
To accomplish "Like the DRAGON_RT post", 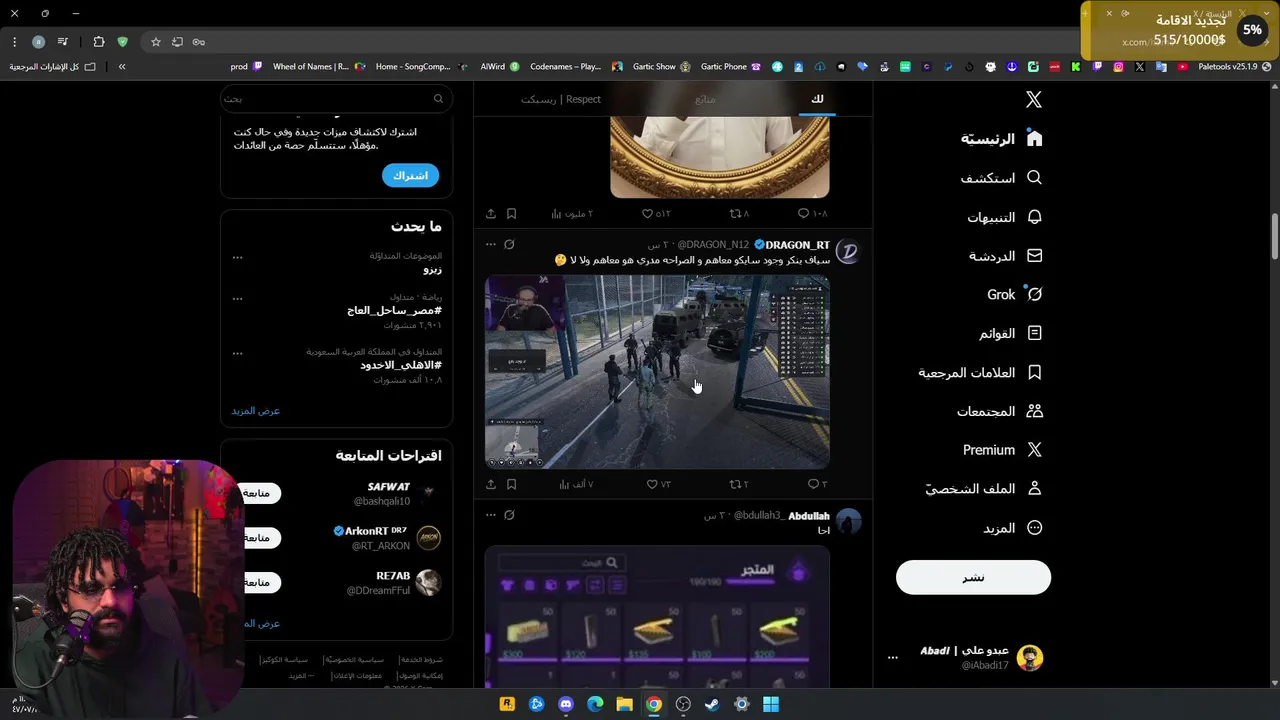I will point(658,484).
